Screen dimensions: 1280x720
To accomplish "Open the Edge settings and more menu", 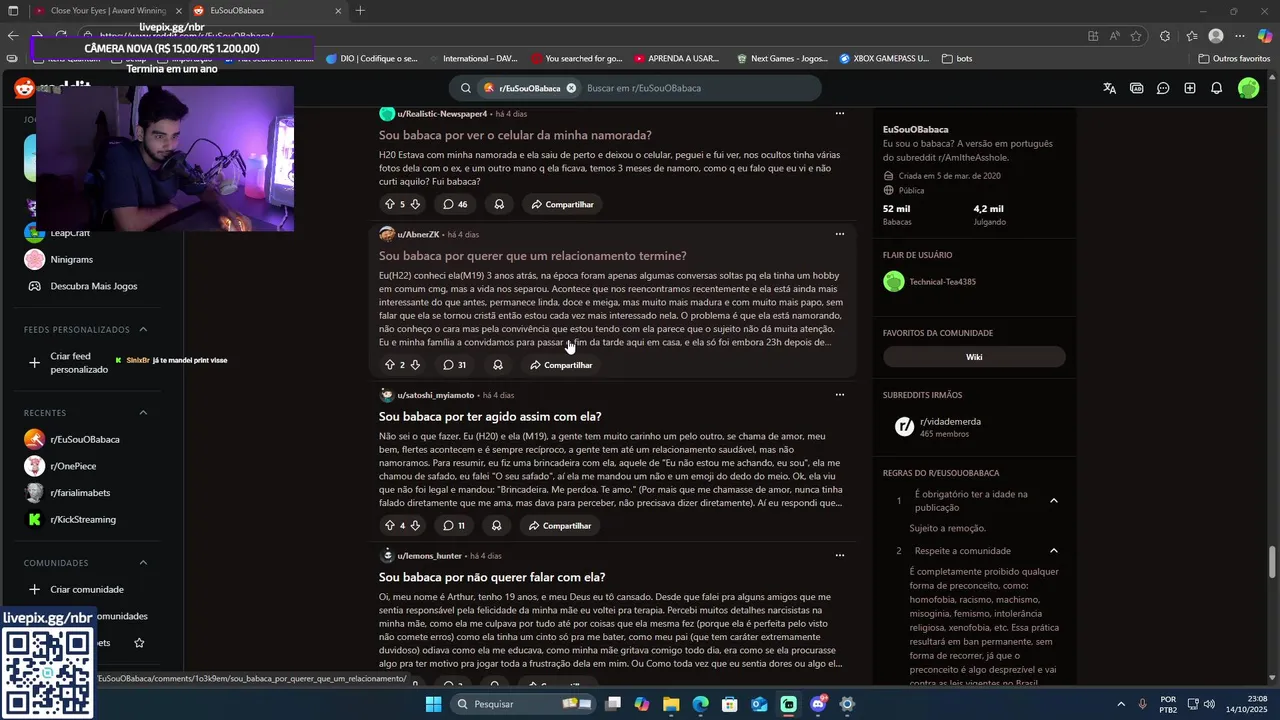I will [1240, 36].
